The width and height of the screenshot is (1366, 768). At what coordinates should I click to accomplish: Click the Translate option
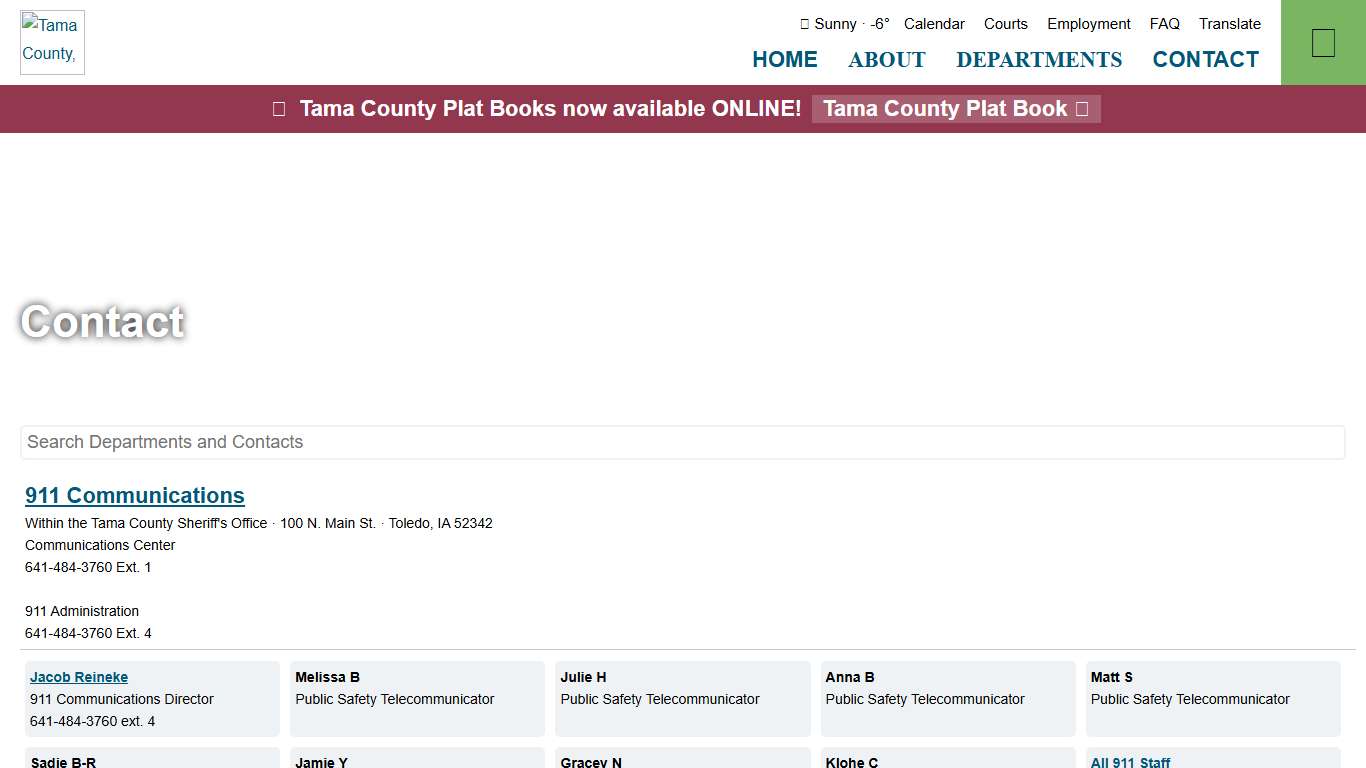point(1229,24)
